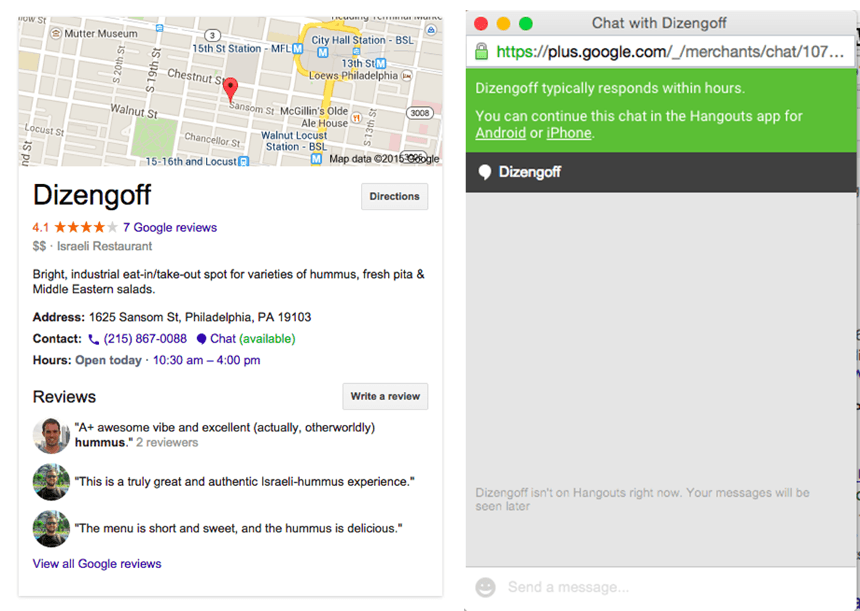
Task: Click the McGillin's Olde Ale House restaurant icon
Action: [x=357, y=117]
